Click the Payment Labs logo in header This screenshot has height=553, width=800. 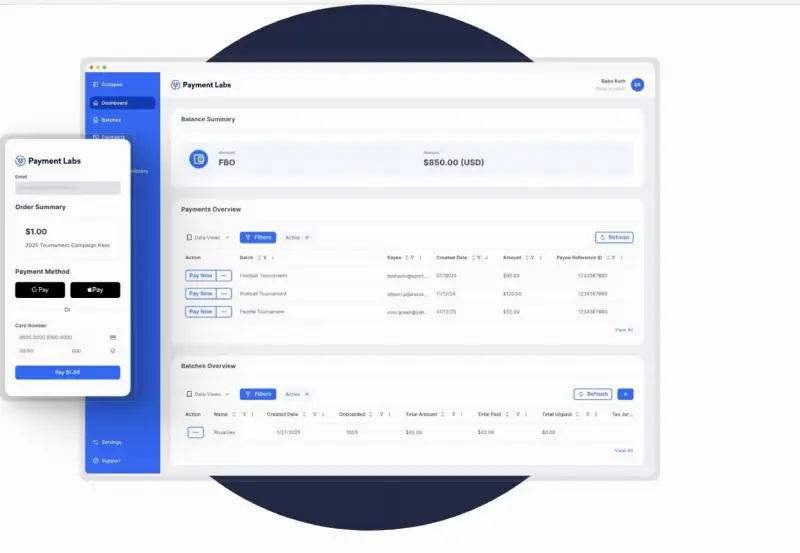201,85
